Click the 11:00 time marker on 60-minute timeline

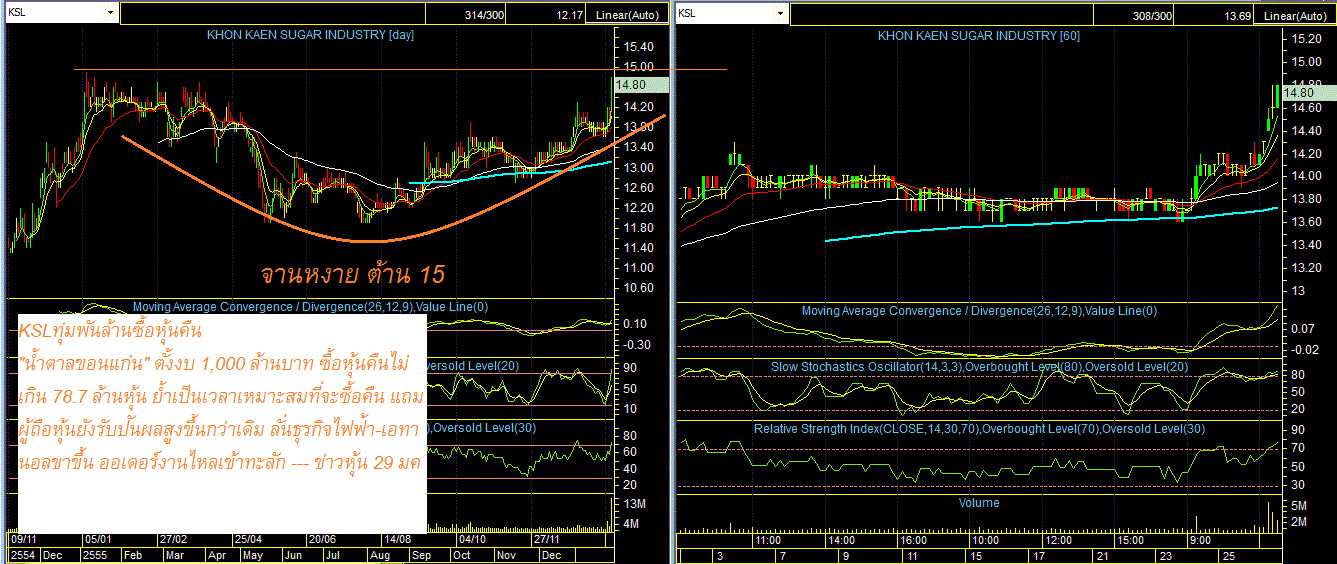[767, 538]
